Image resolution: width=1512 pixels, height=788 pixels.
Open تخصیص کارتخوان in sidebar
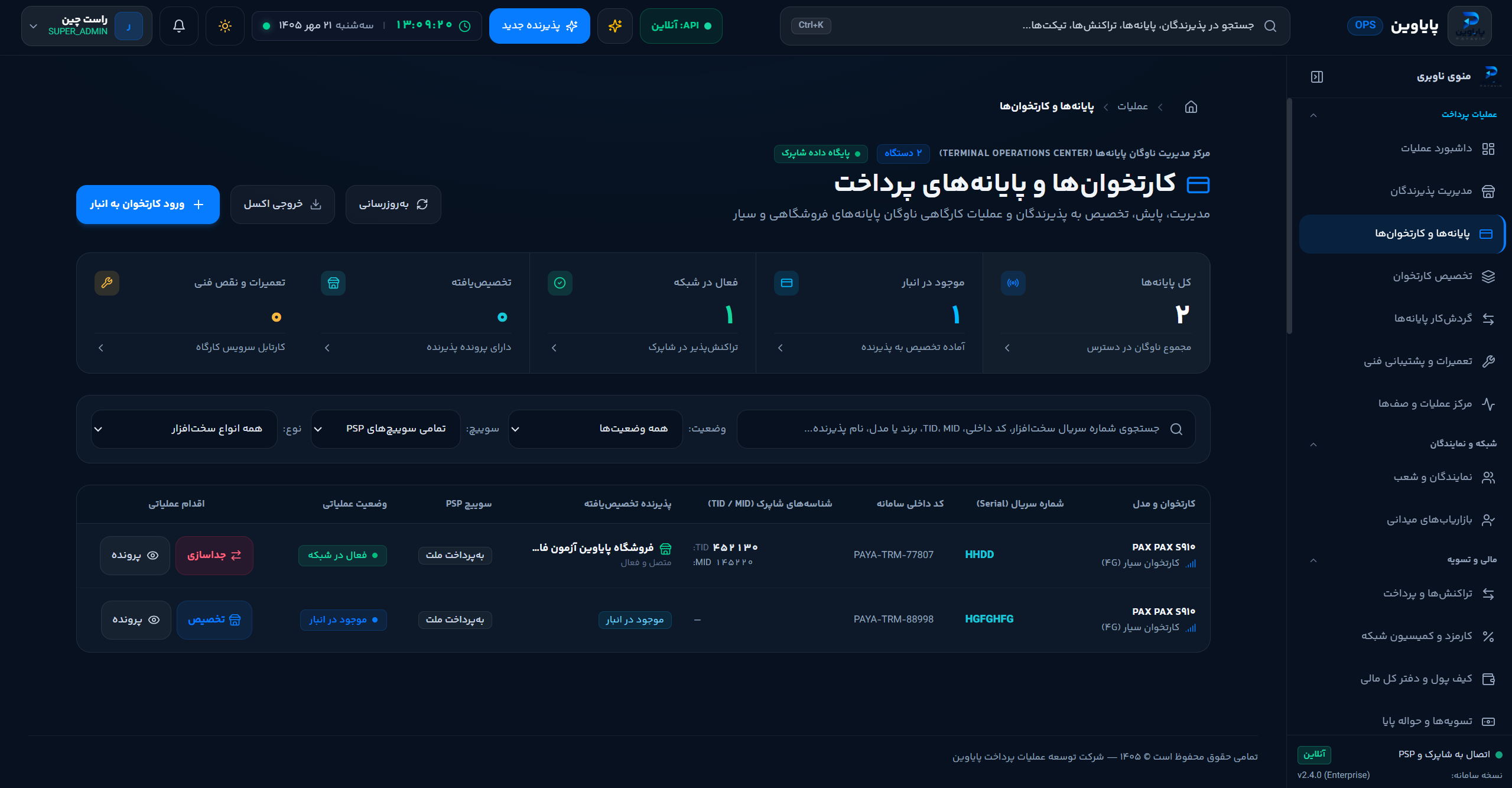(x=1402, y=276)
